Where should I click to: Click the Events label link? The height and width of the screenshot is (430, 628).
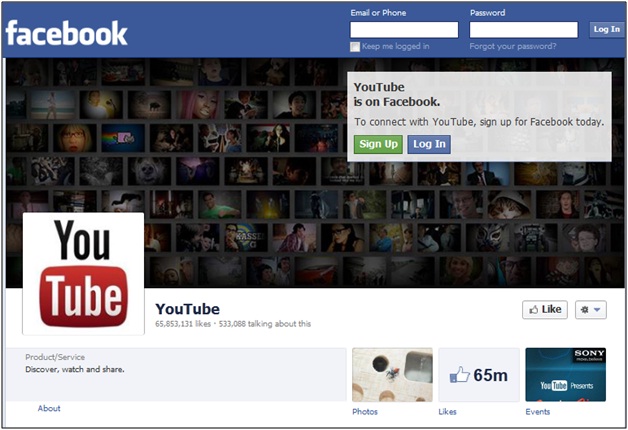537,412
